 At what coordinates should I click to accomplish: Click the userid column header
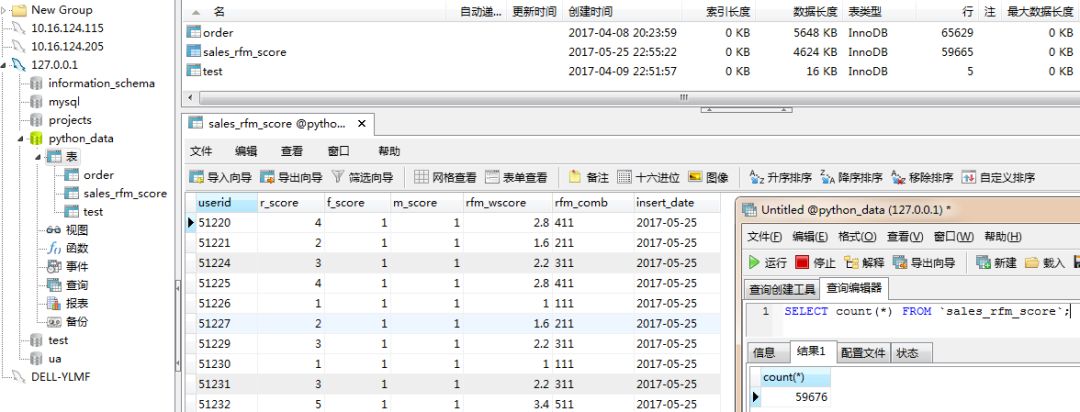[225, 203]
